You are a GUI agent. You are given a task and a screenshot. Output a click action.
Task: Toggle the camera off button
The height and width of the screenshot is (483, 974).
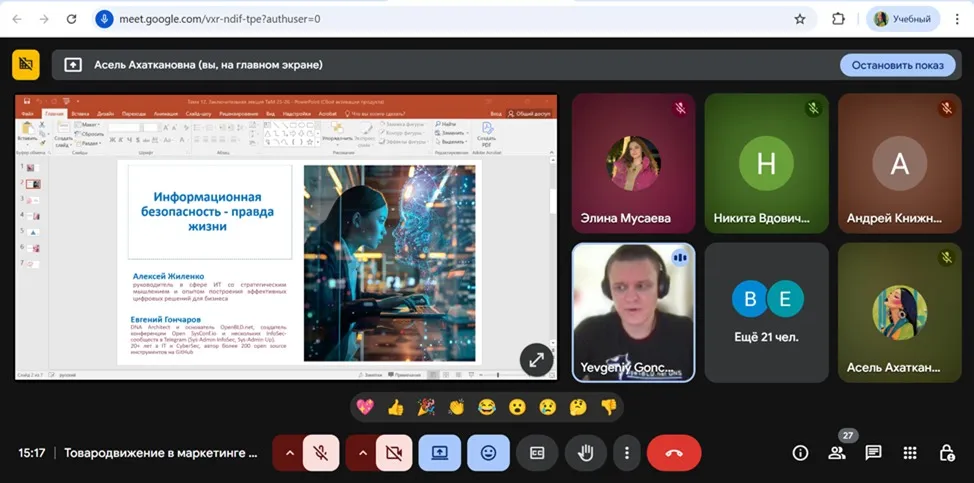pos(394,453)
